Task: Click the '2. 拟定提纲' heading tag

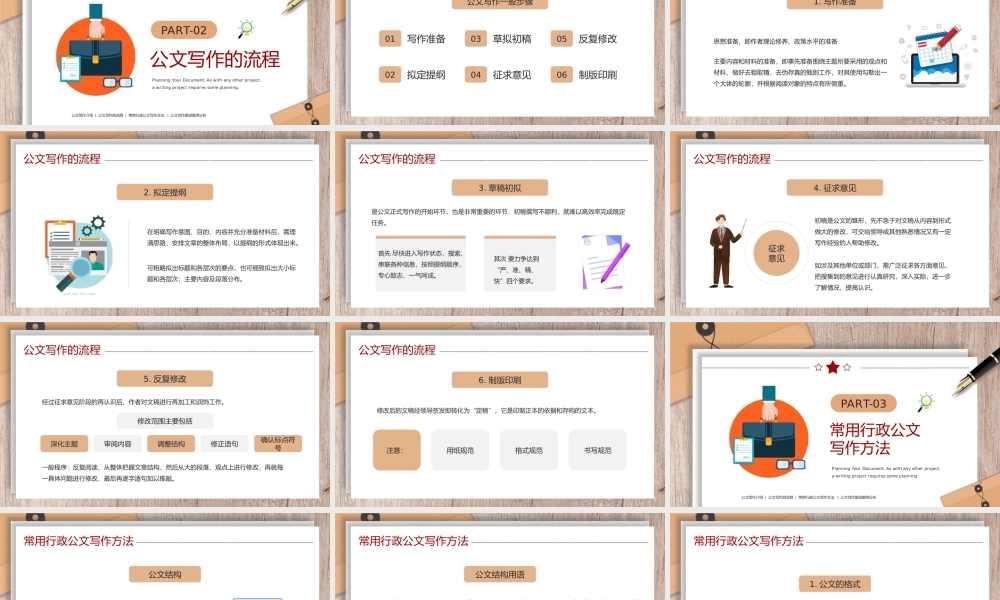Action: pos(165,192)
